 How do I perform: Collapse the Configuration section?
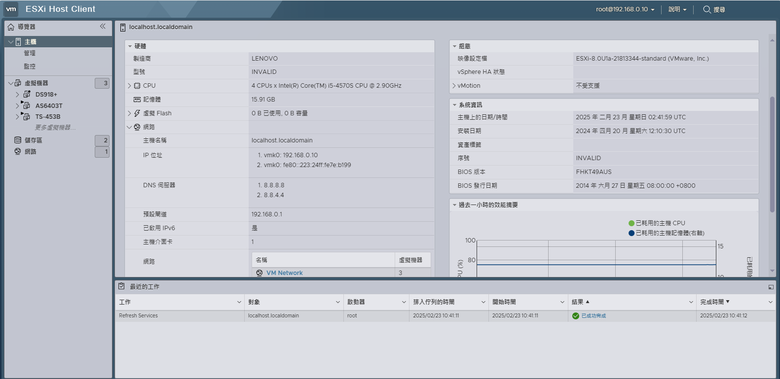coord(454,46)
